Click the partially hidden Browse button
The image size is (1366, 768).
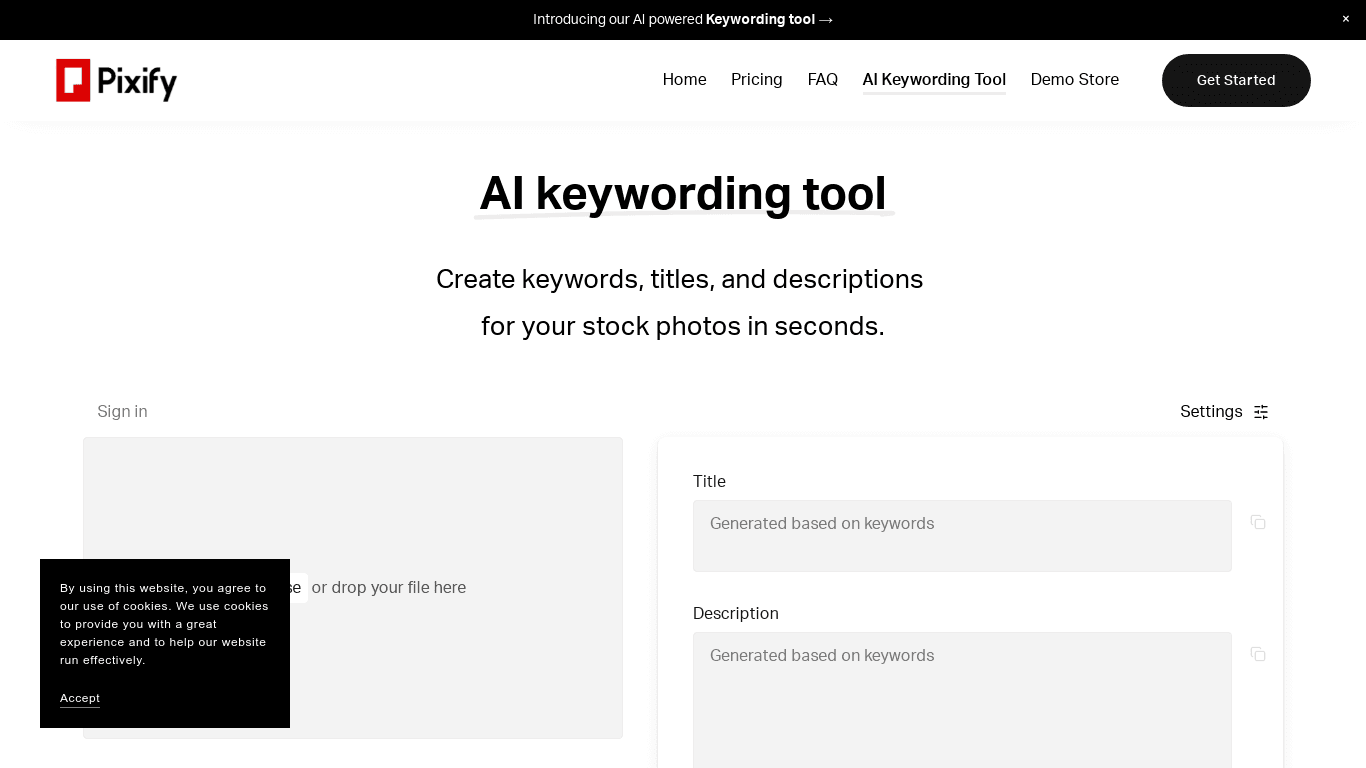[x=297, y=588]
